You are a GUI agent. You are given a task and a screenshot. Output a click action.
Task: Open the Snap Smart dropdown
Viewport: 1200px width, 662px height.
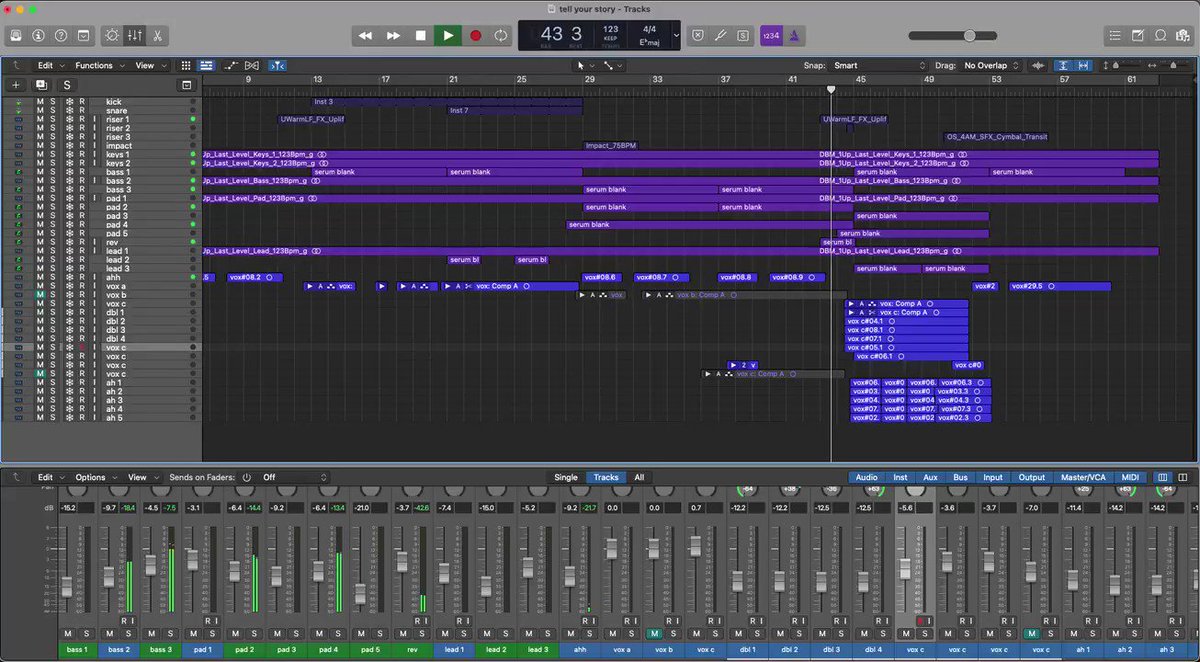click(x=881, y=65)
